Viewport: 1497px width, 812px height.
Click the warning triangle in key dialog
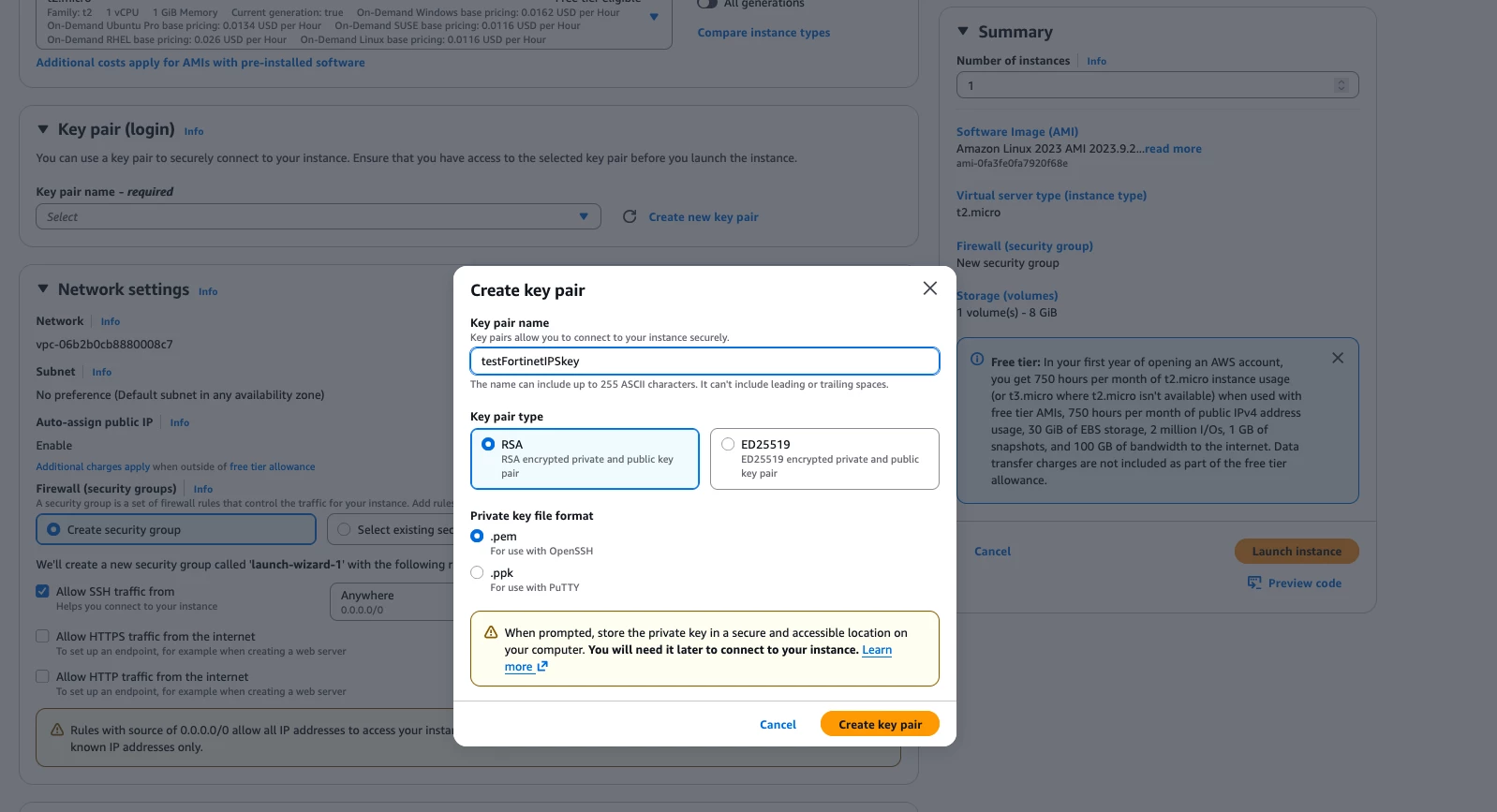491,633
